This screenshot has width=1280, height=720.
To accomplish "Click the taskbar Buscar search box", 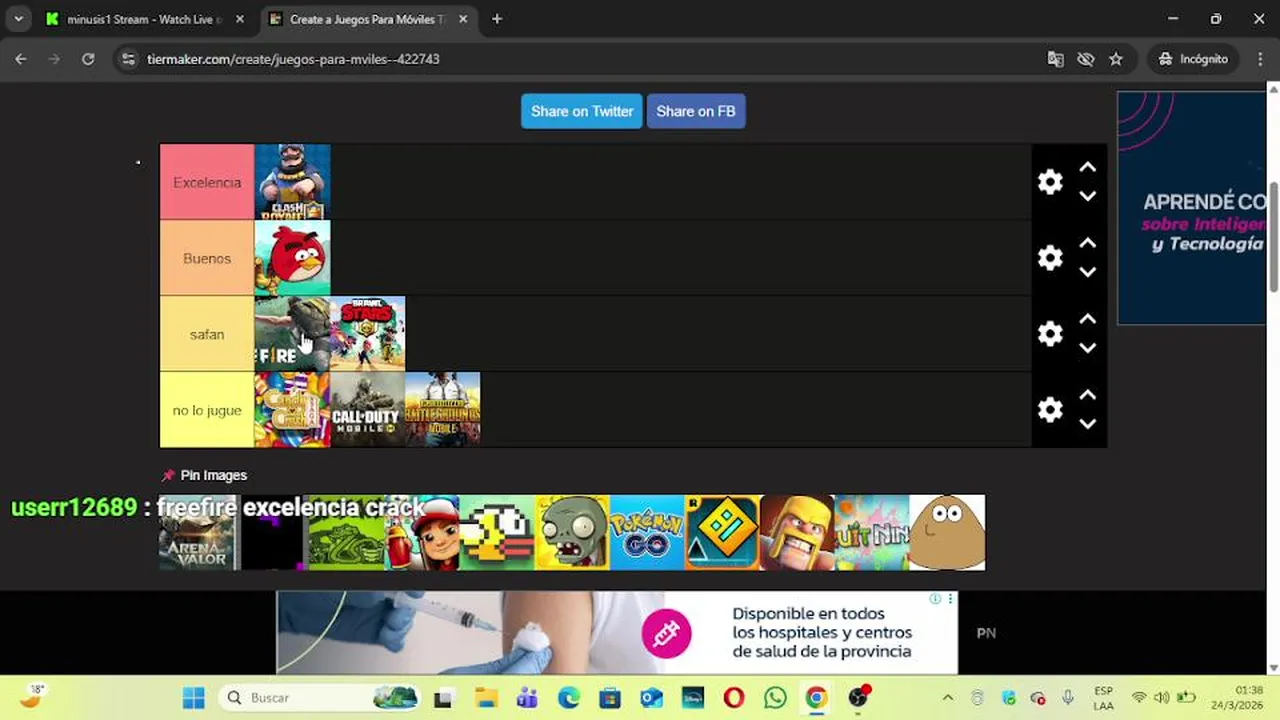I will [320, 698].
